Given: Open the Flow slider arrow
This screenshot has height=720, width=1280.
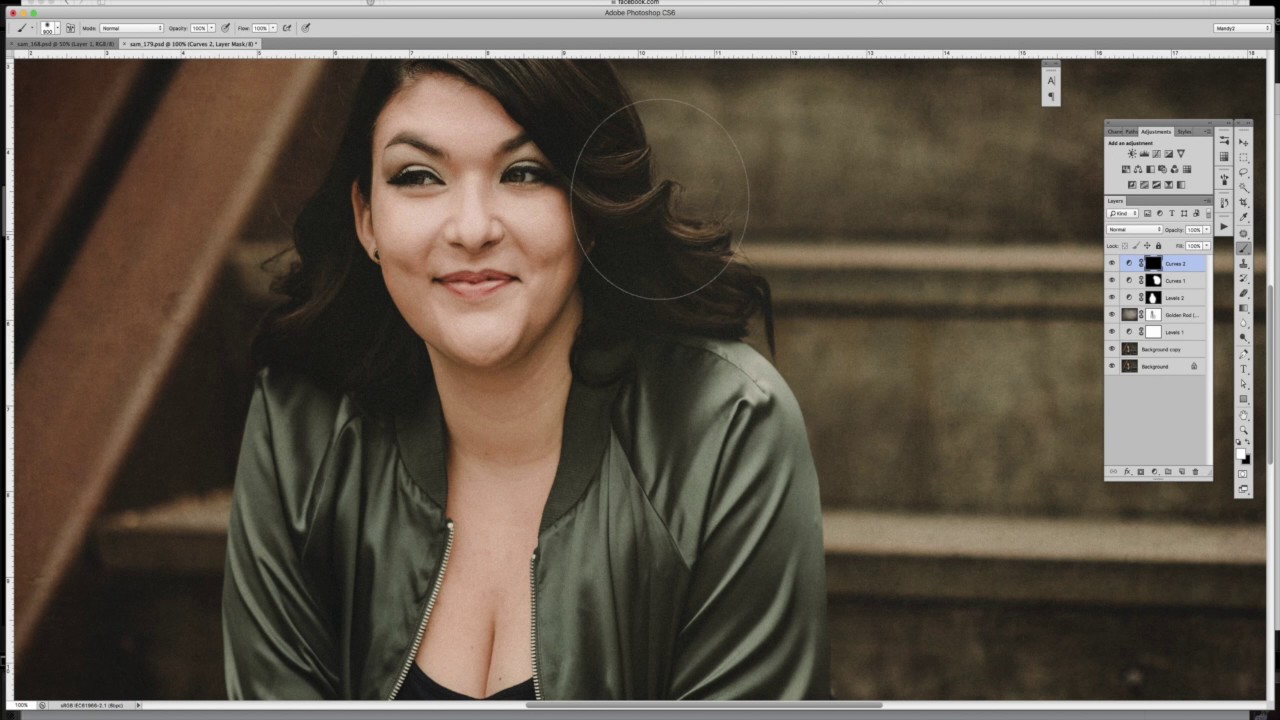Looking at the screenshot, I should [273, 28].
